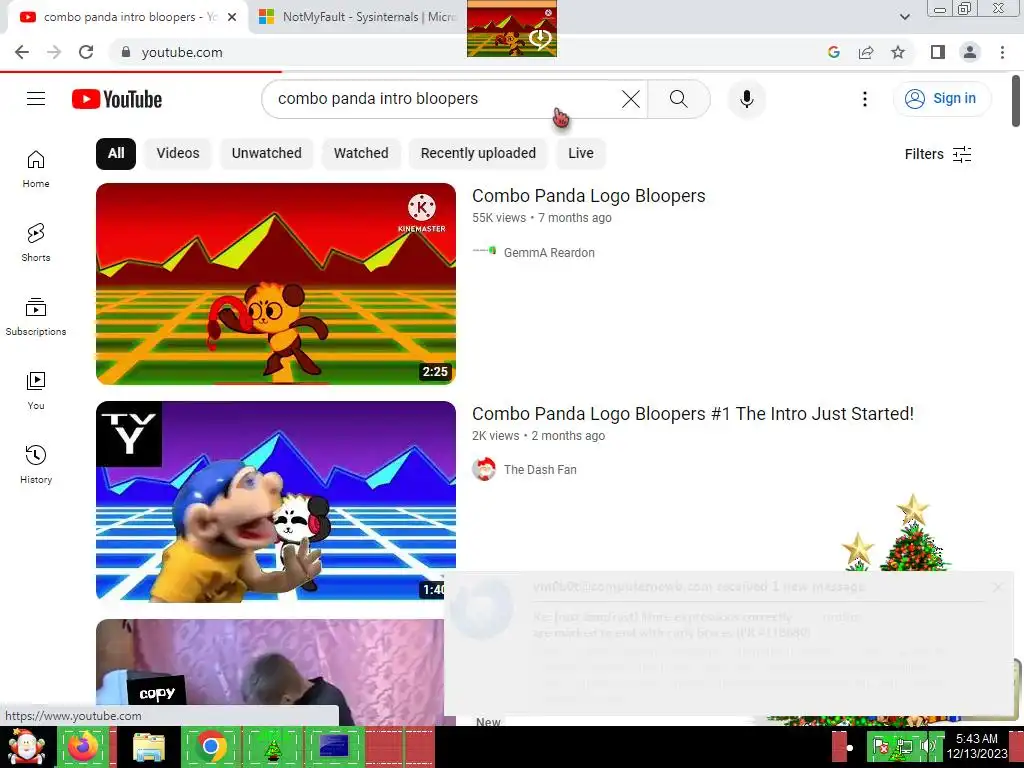Play the third video thumbnail labeled copy
This screenshot has width=1024, height=768.
coord(270,671)
